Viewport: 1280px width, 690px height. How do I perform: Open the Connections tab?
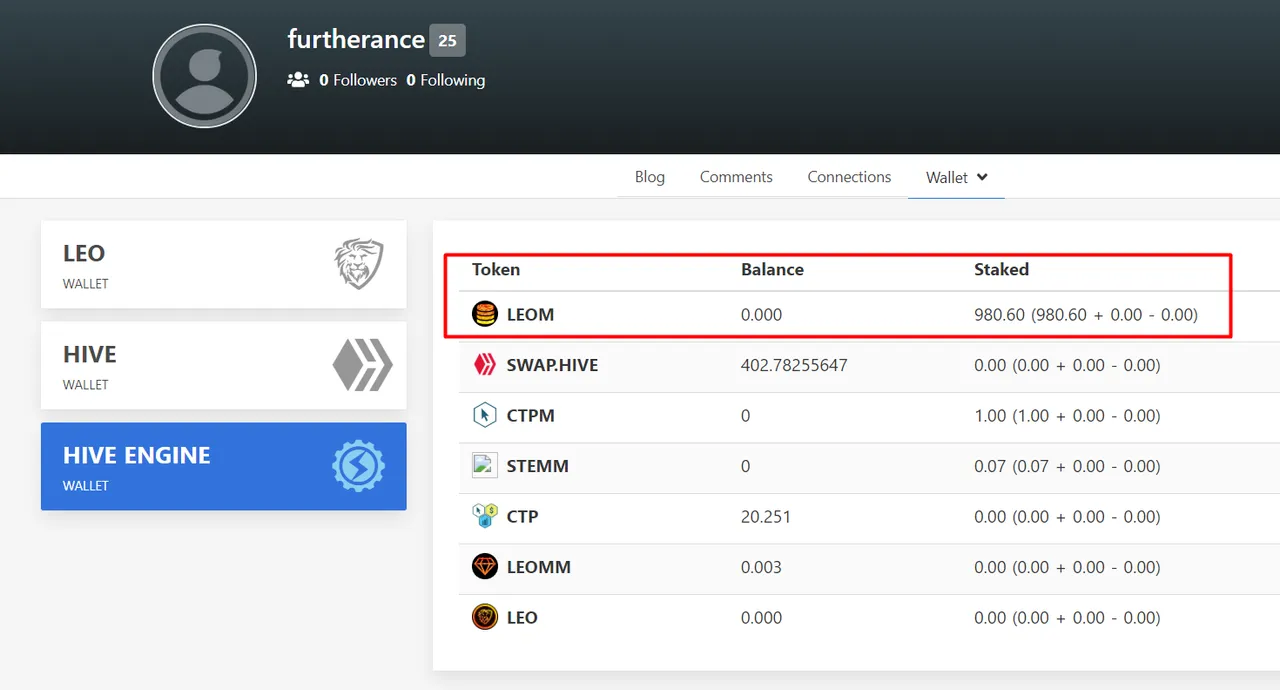(849, 177)
